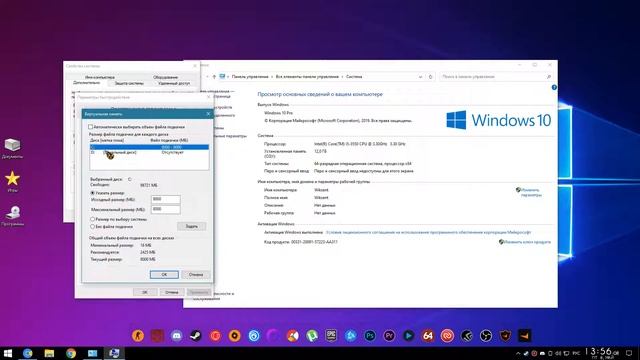Click the volume icon in system tray
The height and width of the screenshot is (360, 640).
[x=558, y=353]
